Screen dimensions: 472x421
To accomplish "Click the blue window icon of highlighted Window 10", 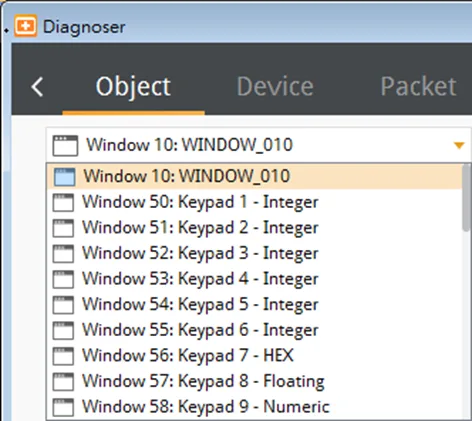I will click(64, 176).
